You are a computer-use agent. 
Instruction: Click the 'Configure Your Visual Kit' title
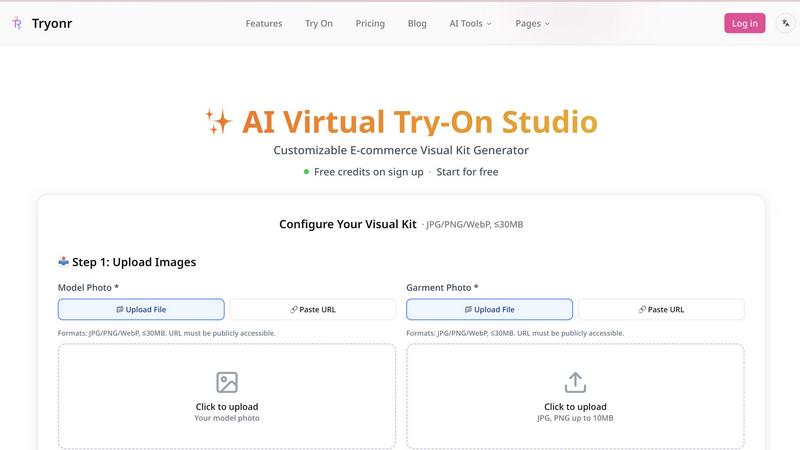[x=348, y=224]
